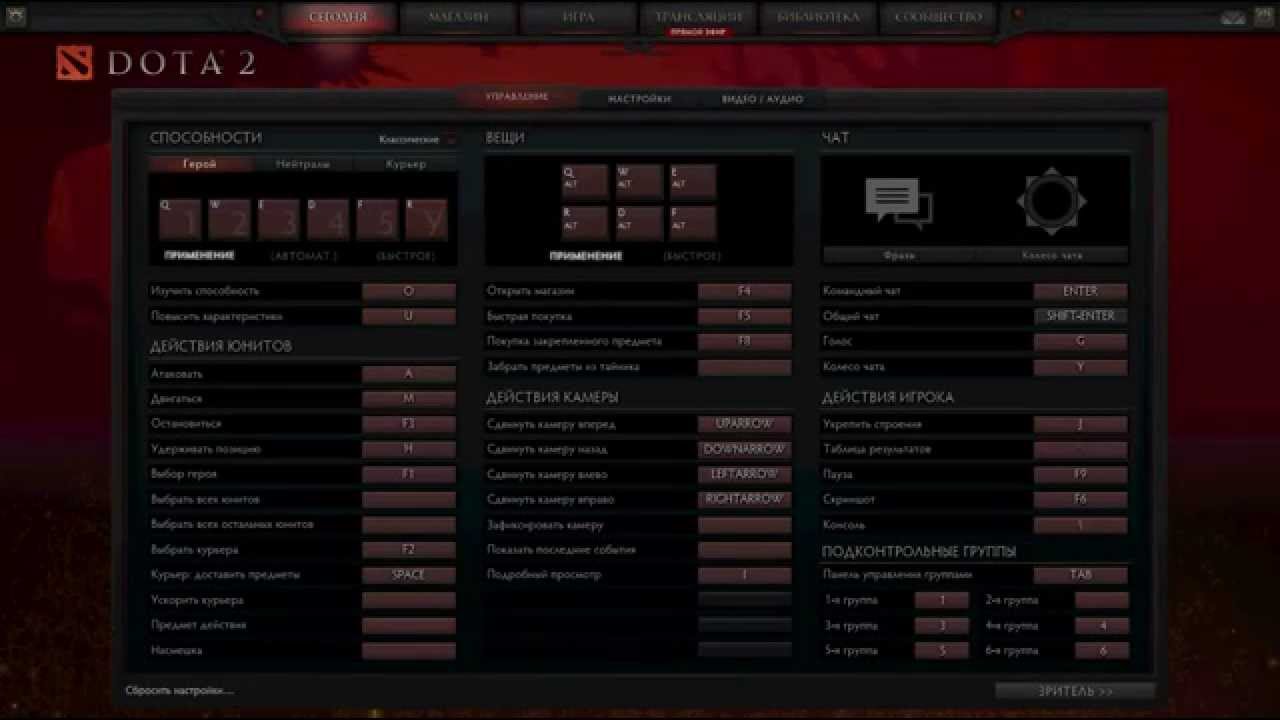Change Сдвинуть камеру вперед binding UPARROW

744,424
